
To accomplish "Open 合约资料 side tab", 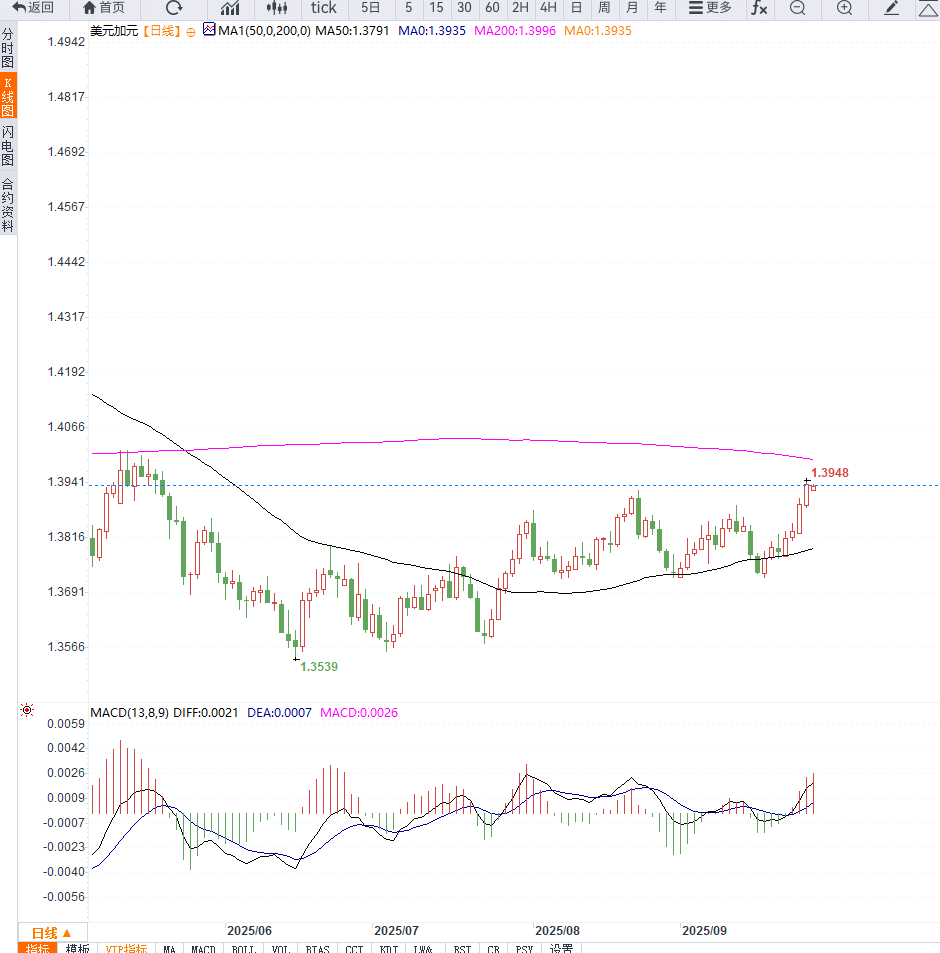I will point(8,205).
